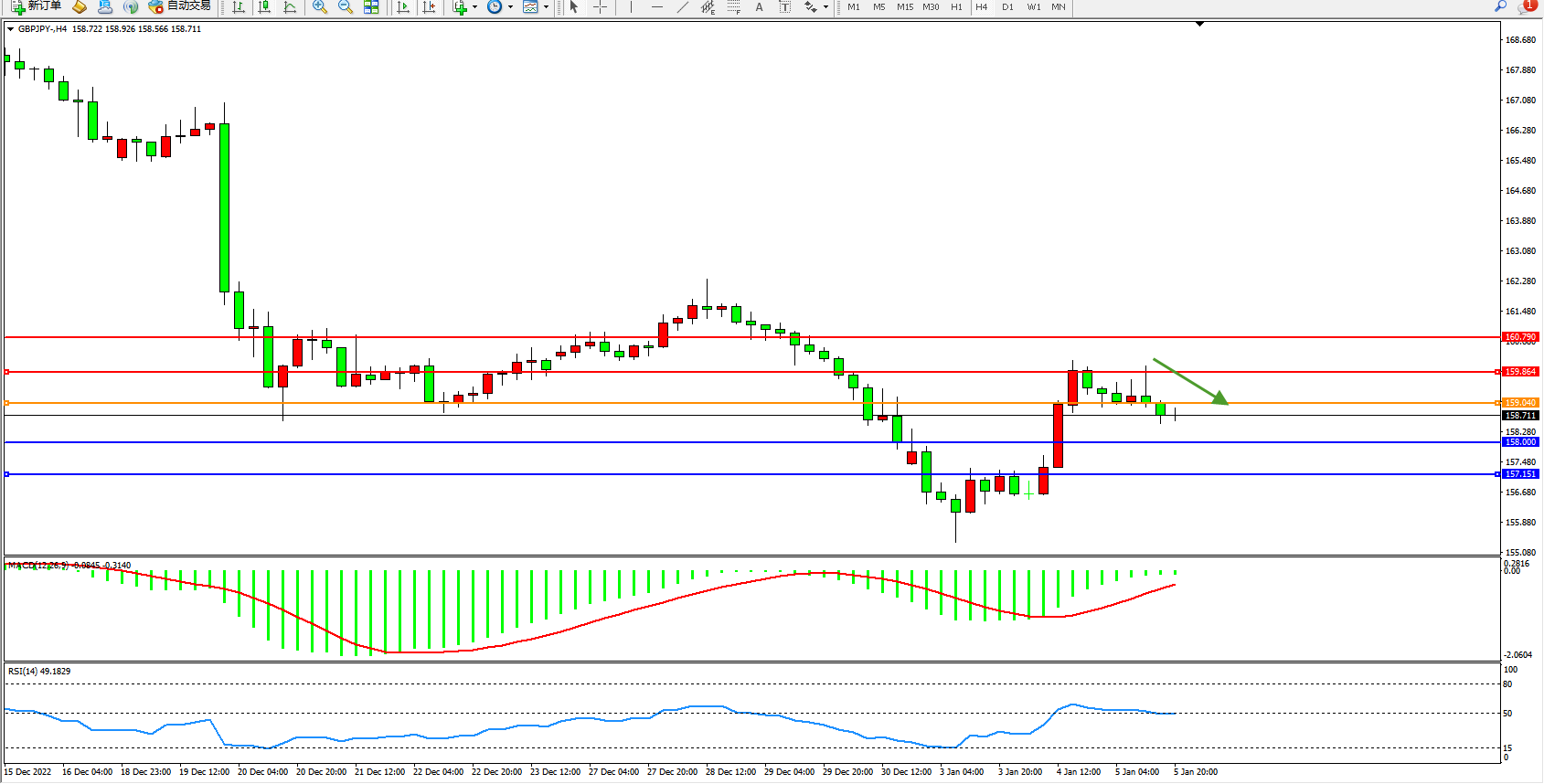Choose the horizontal line tool
Viewport: 1544px width, 784px height.
point(656,7)
